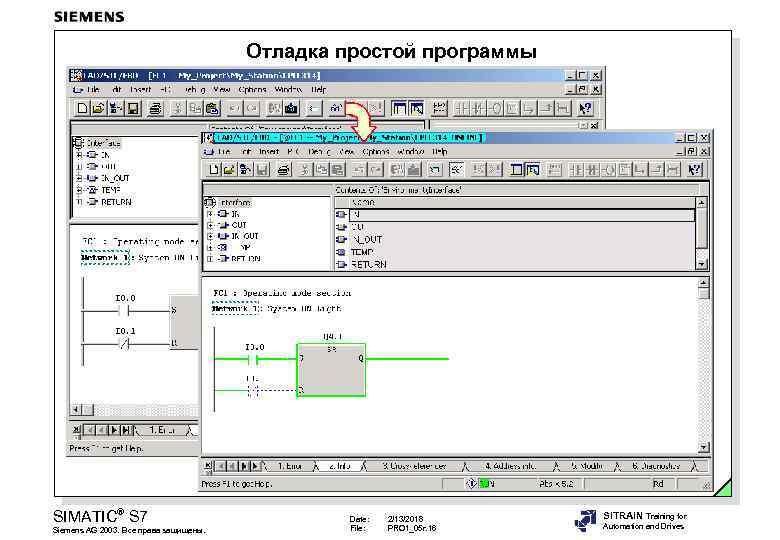Screen dimensions: 780x540
Task: Expand IN node in front window interface tree
Action: 210,214
